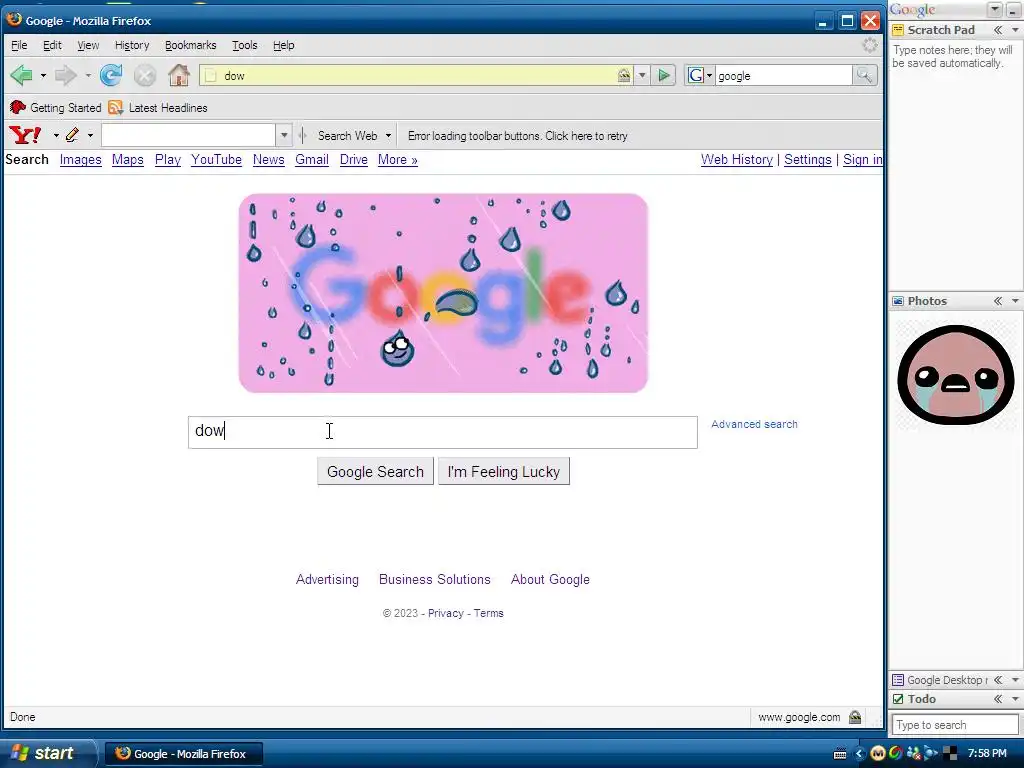The width and height of the screenshot is (1024, 768).
Task: Click the Google Desktop swirl tray icon
Action: click(x=895, y=753)
